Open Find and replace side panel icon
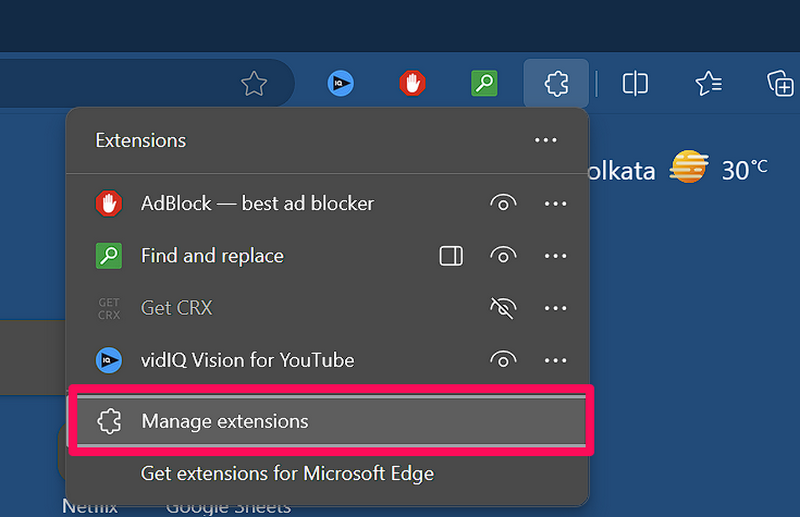 (x=451, y=256)
